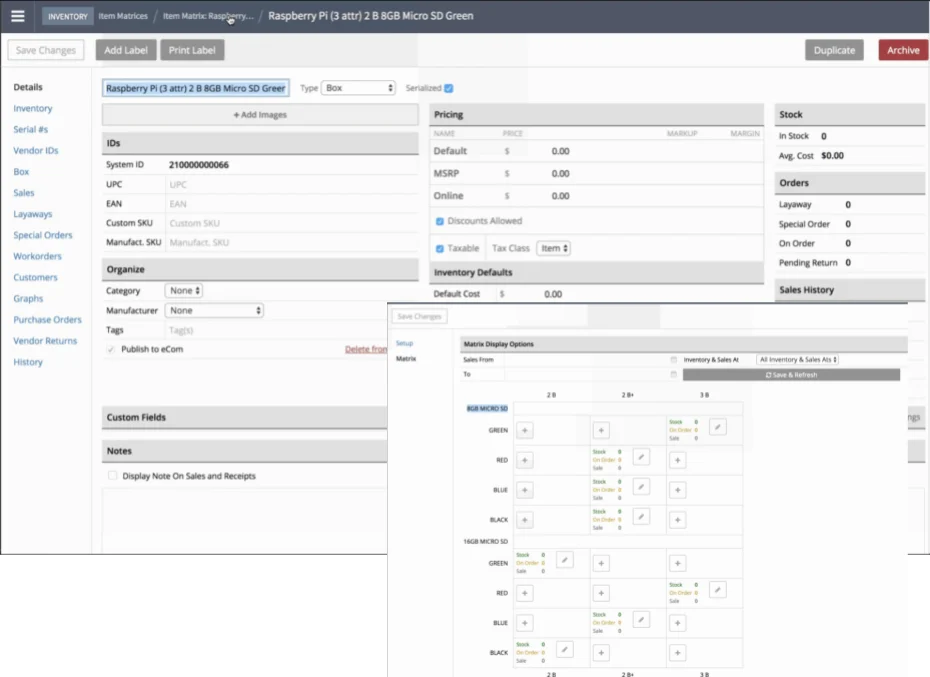Click the item name description field
The height and width of the screenshot is (677, 930).
tap(196, 88)
